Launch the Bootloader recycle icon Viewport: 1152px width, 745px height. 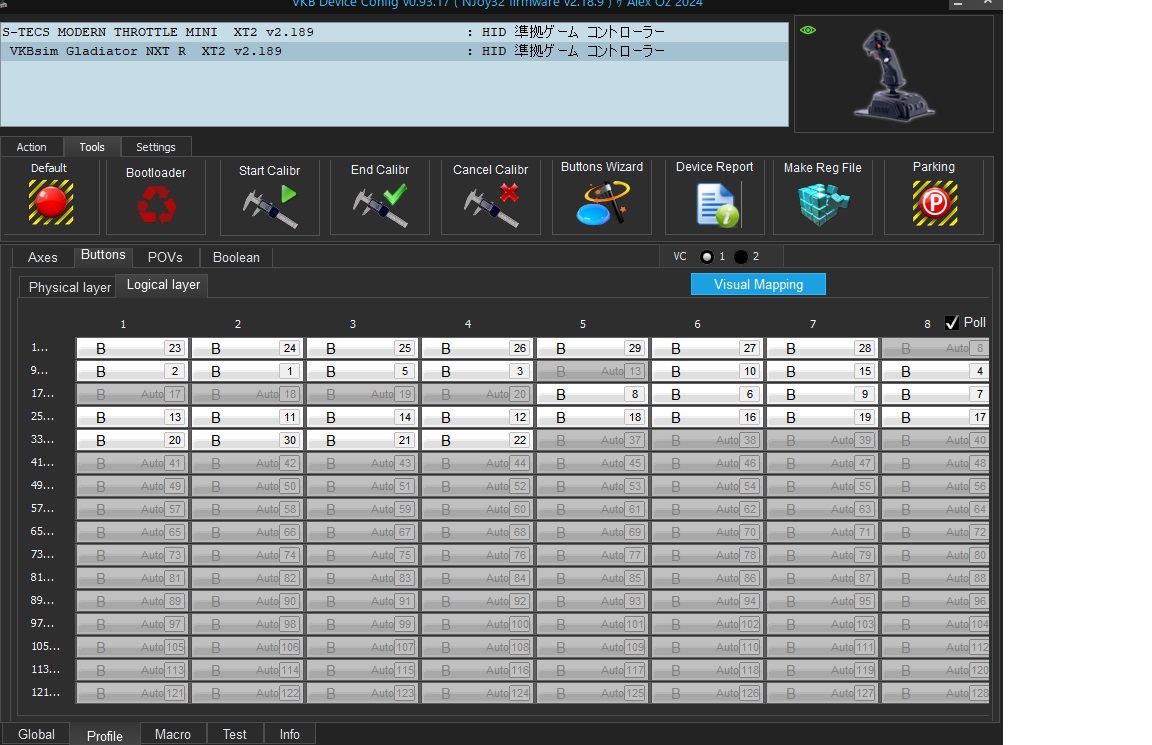click(x=156, y=204)
